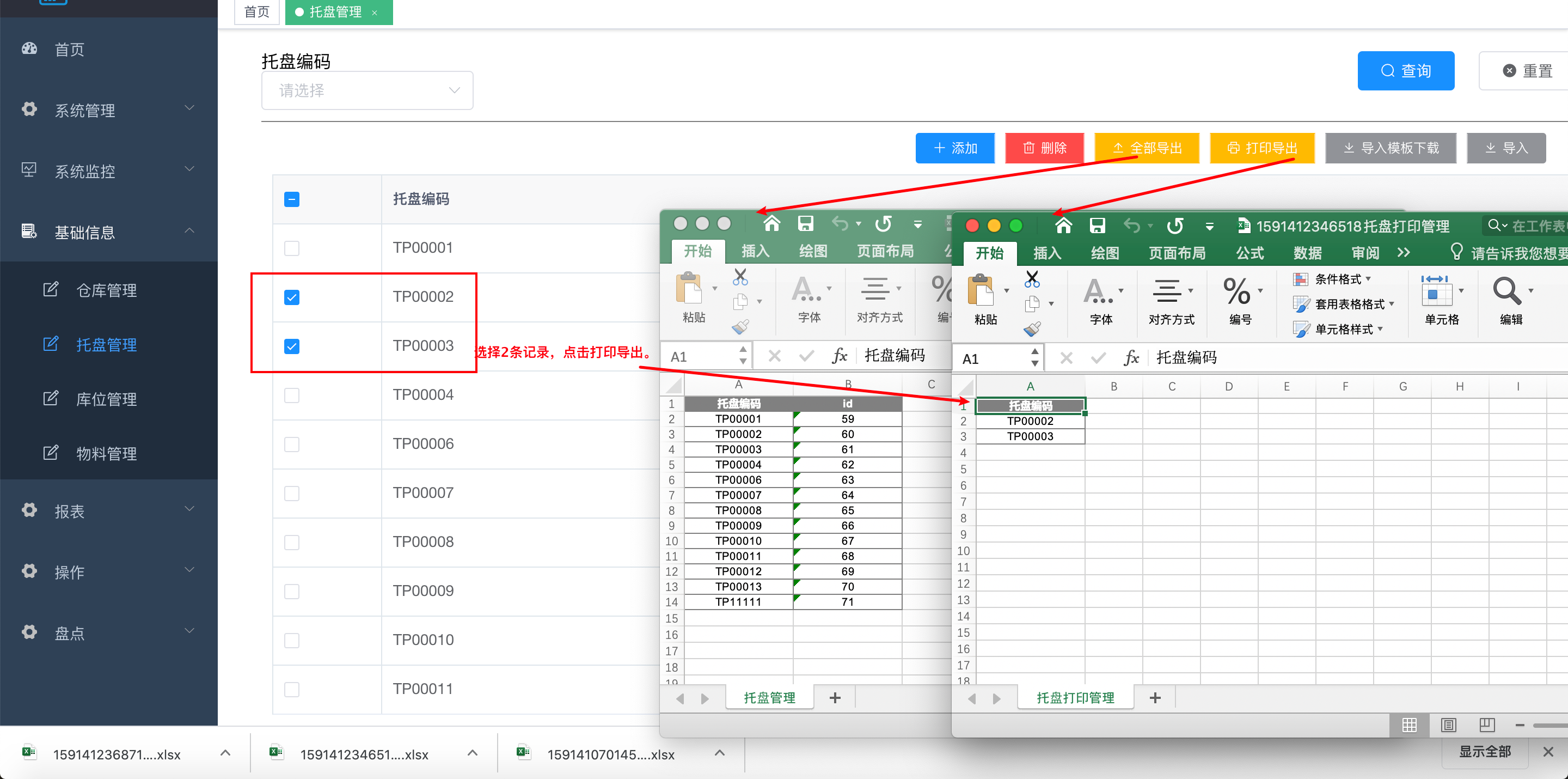Click the blue 查询 button
This screenshot has height=779, width=1568.
pyautogui.click(x=1405, y=71)
